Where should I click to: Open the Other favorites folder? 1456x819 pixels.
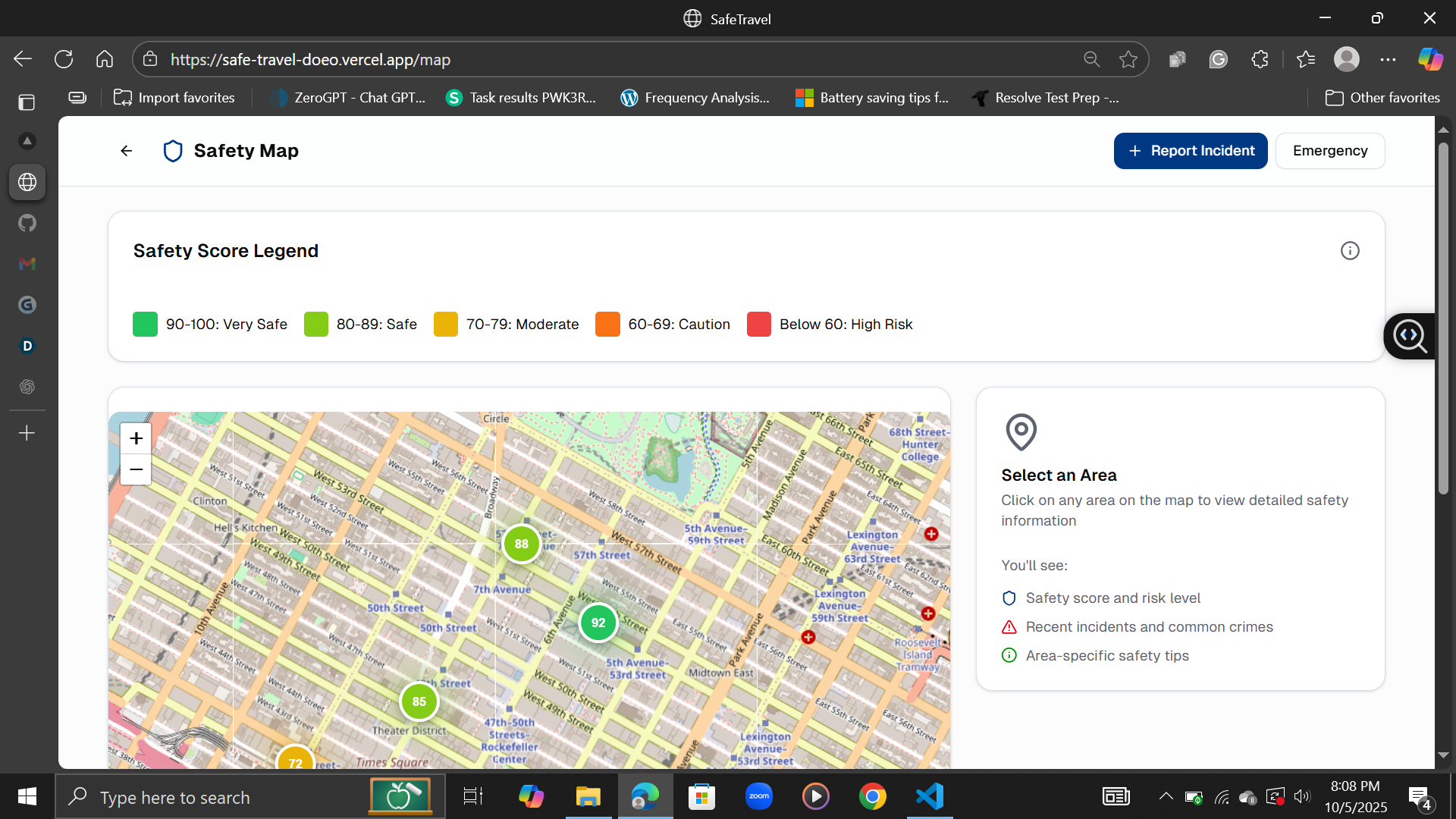coord(1382,98)
